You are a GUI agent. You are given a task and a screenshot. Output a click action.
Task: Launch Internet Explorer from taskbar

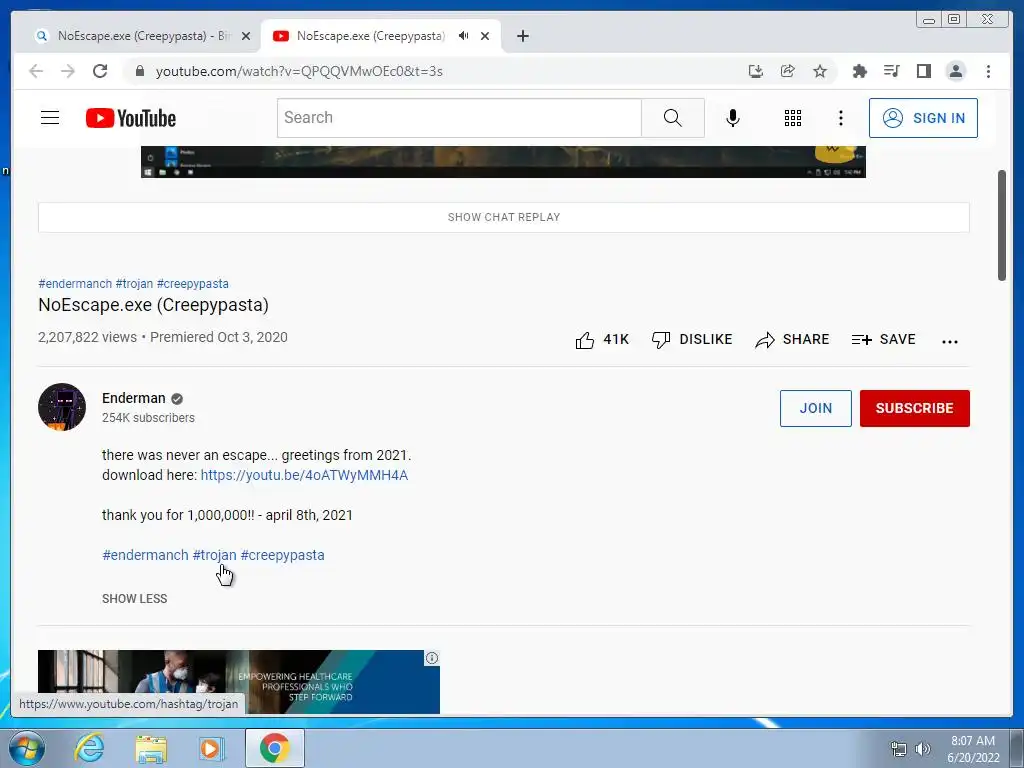[89, 748]
